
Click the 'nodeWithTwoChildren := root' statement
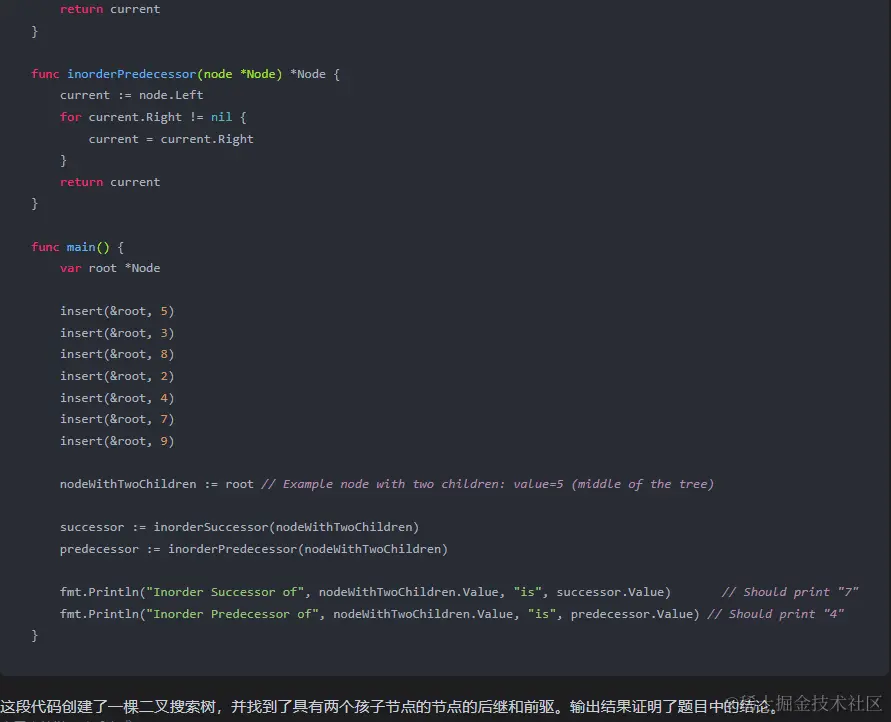[156, 484]
